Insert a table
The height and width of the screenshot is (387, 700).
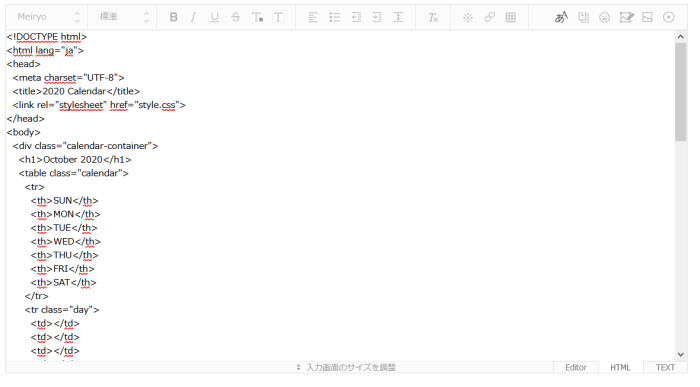pyautogui.click(x=510, y=17)
